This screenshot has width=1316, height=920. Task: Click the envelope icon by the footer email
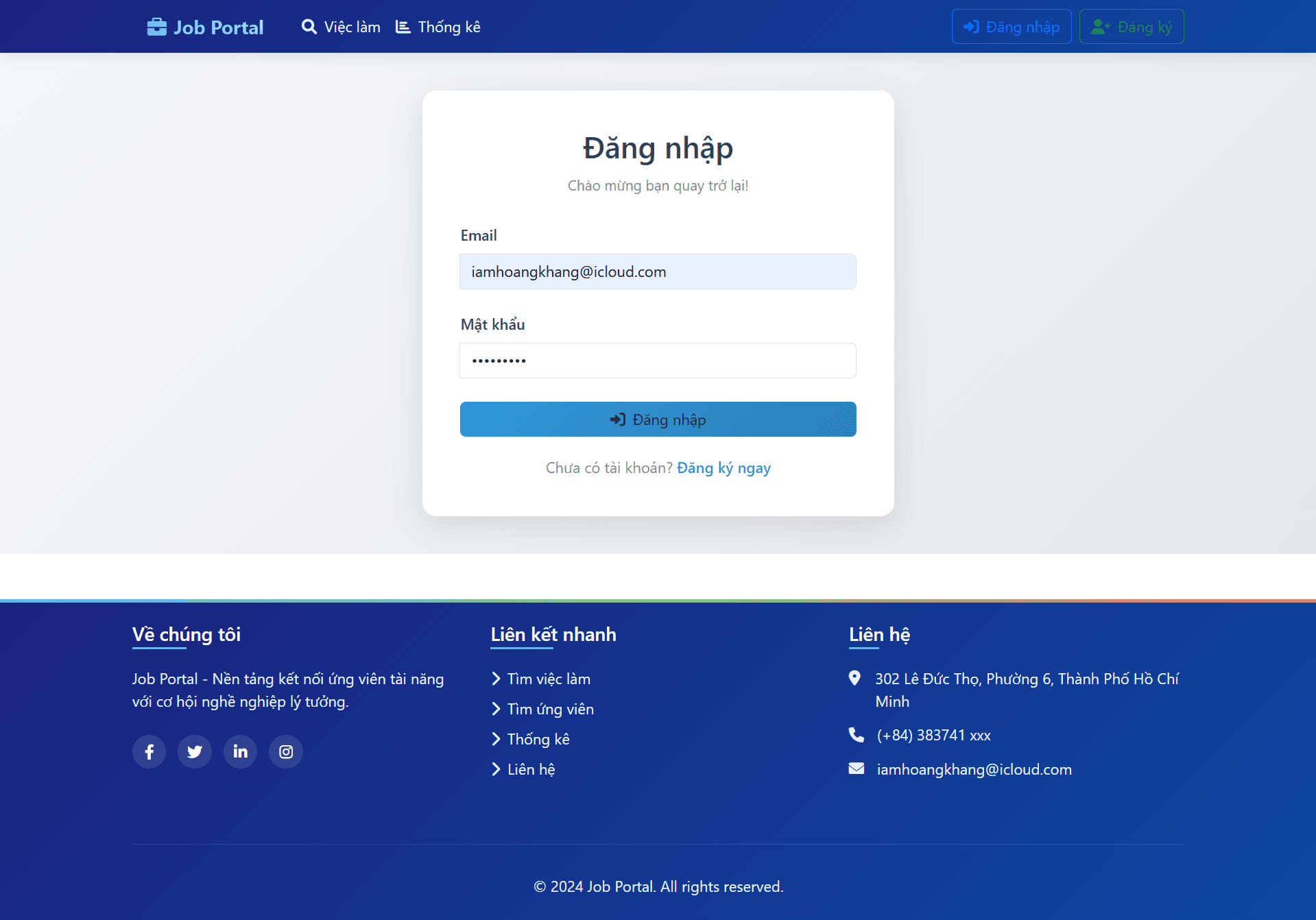click(857, 768)
